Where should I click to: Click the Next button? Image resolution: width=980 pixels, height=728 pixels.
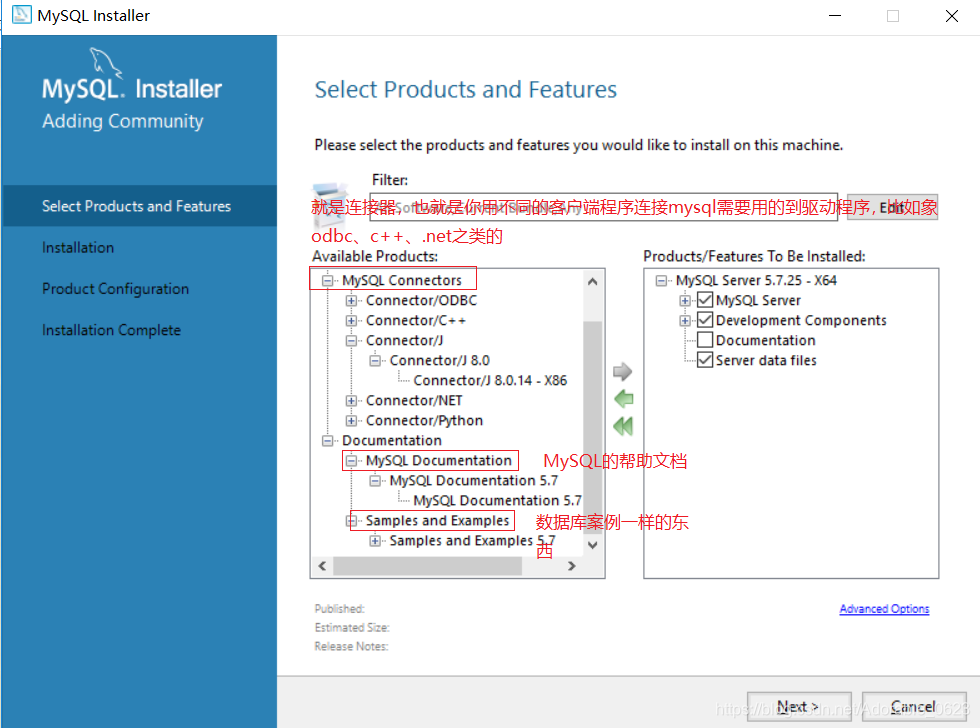point(799,707)
